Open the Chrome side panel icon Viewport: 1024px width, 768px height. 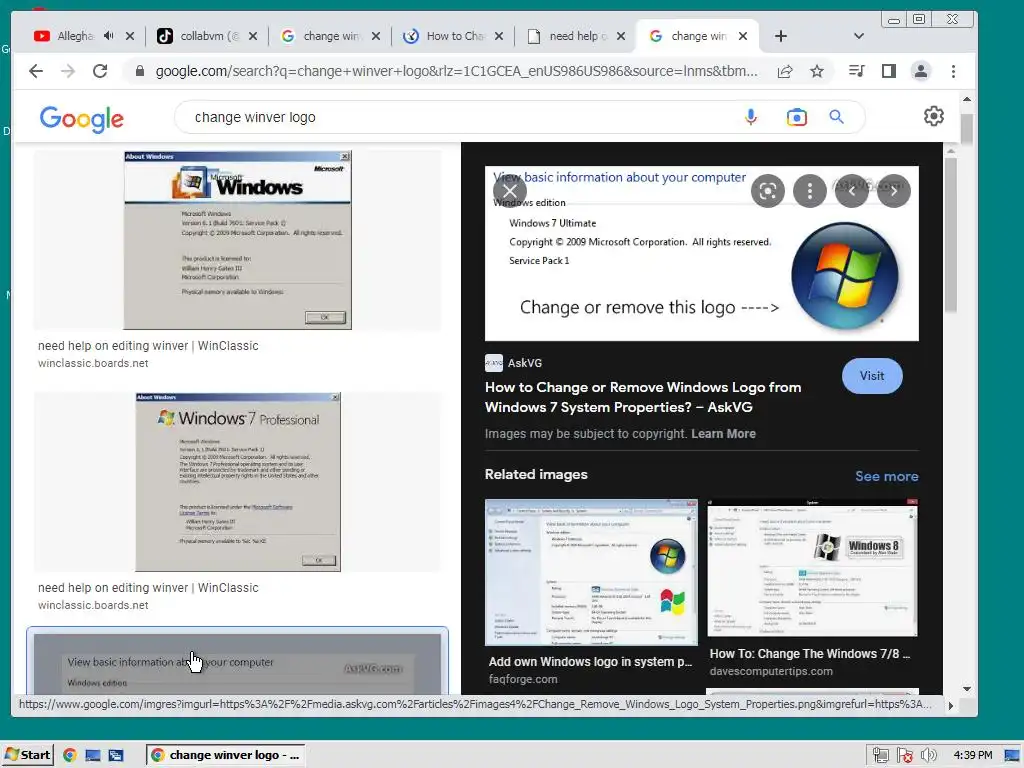point(888,71)
